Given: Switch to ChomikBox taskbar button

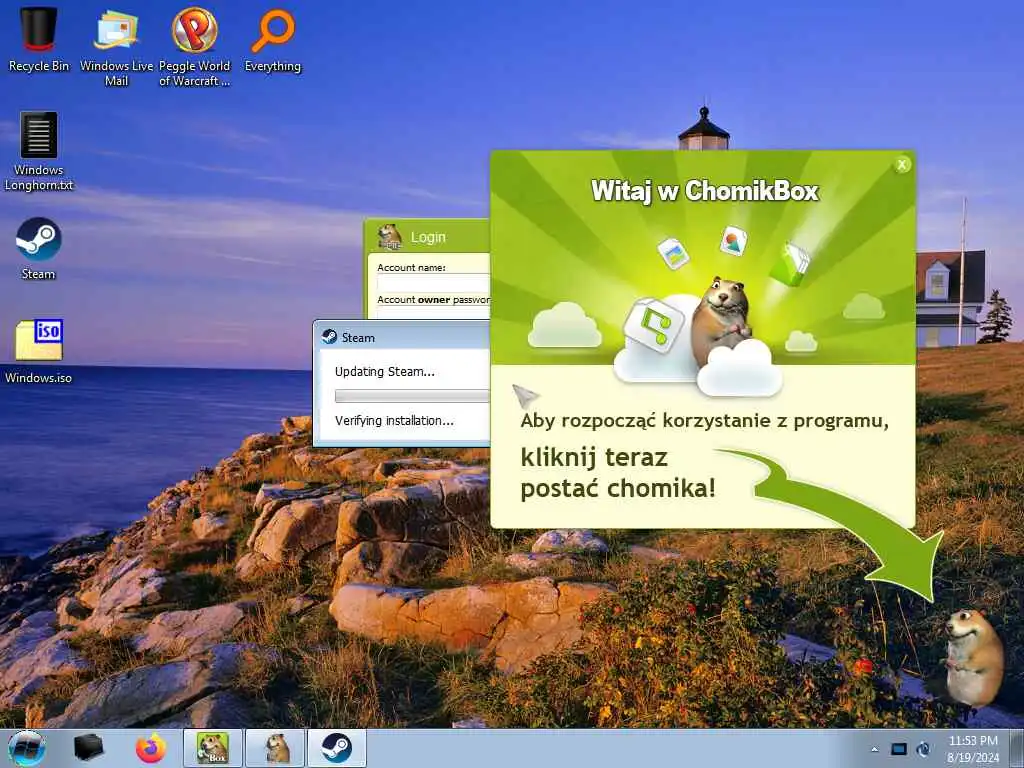Looking at the screenshot, I should (x=213, y=748).
